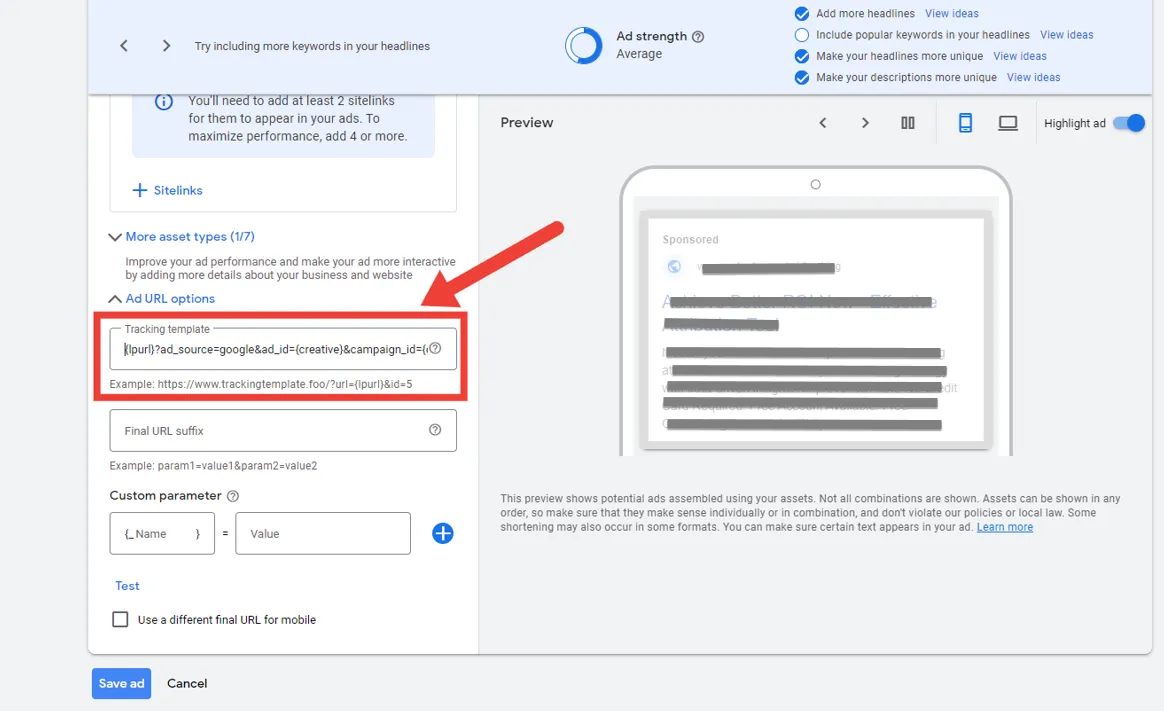Switch to side-by-side preview layout
The height and width of the screenshot is (711, 1164).
(x=908, y=123)
